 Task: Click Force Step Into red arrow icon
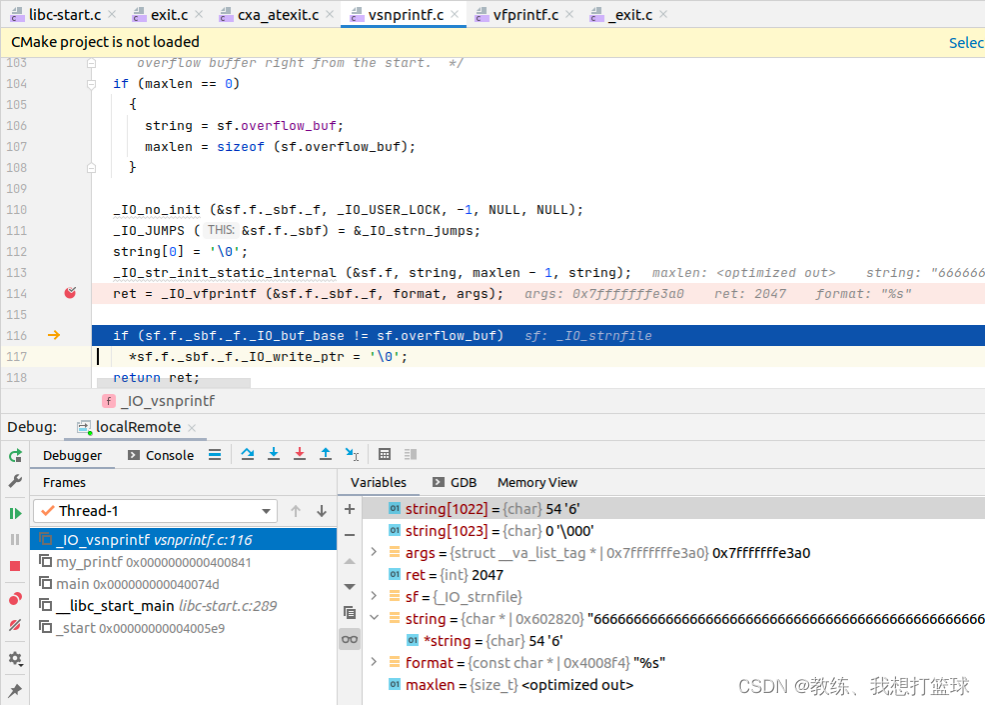tap(300, 454)
